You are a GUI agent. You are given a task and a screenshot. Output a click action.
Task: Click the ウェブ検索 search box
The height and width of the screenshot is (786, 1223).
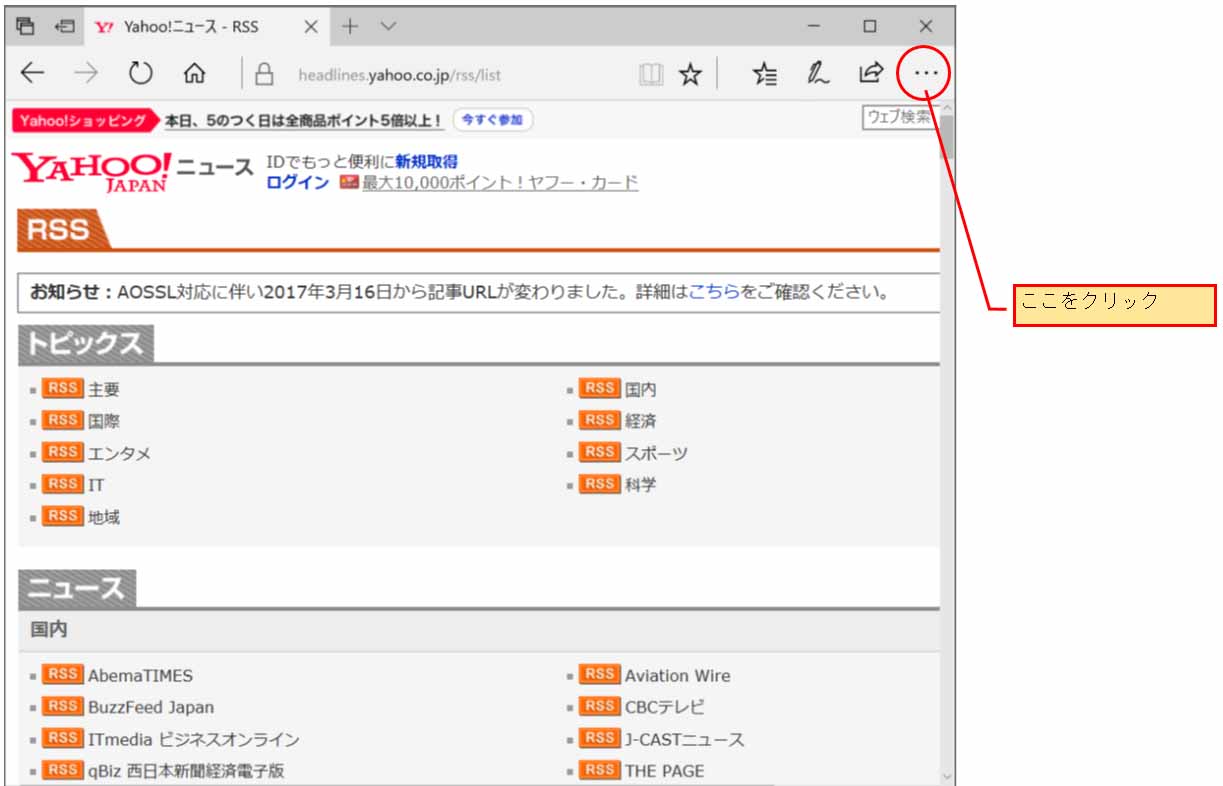(x=899, y=117)
